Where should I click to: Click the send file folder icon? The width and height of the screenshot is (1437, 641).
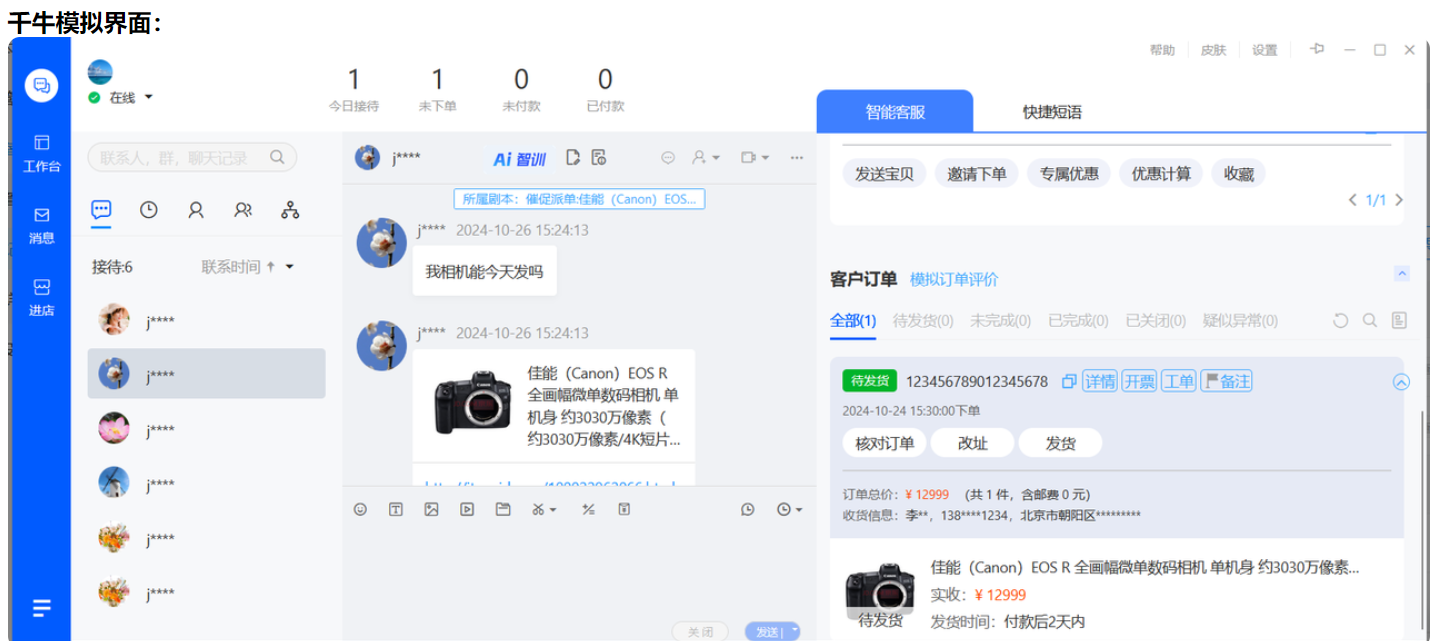[503, 509]
